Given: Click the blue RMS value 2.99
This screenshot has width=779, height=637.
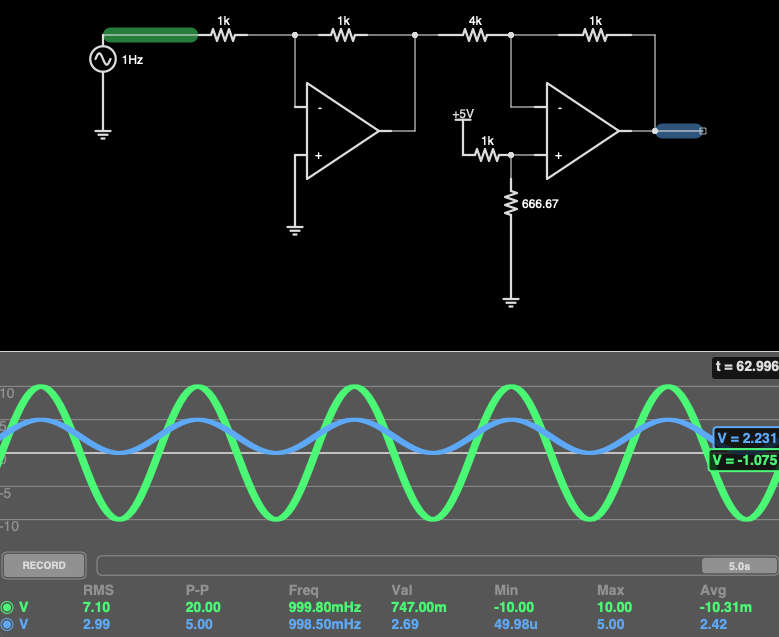Looking at the screenshot, I should click(96, 624).
